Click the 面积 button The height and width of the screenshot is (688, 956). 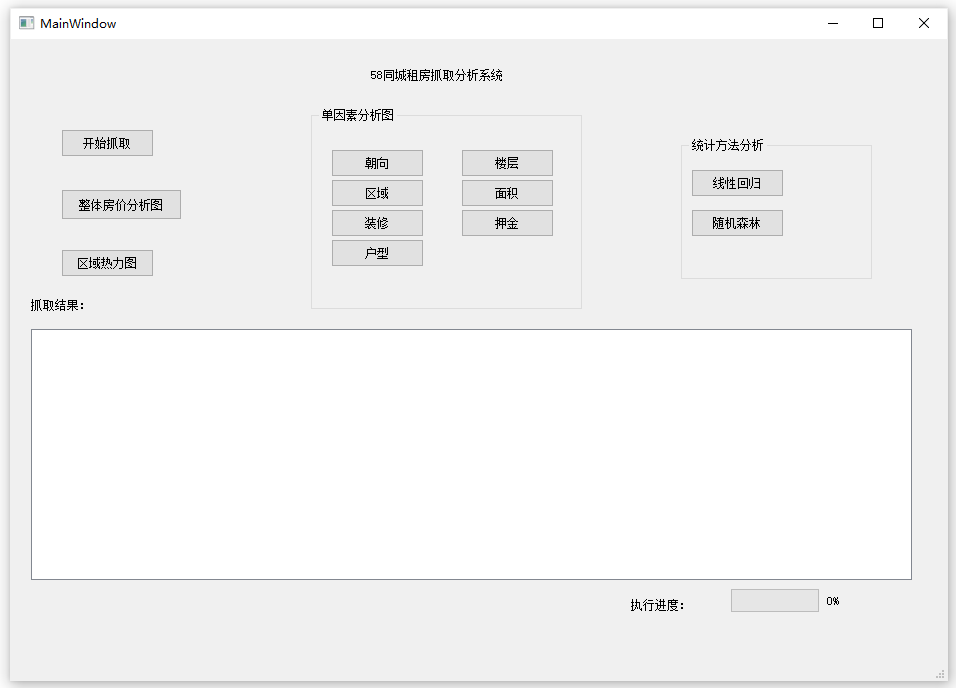pos(507,193)
